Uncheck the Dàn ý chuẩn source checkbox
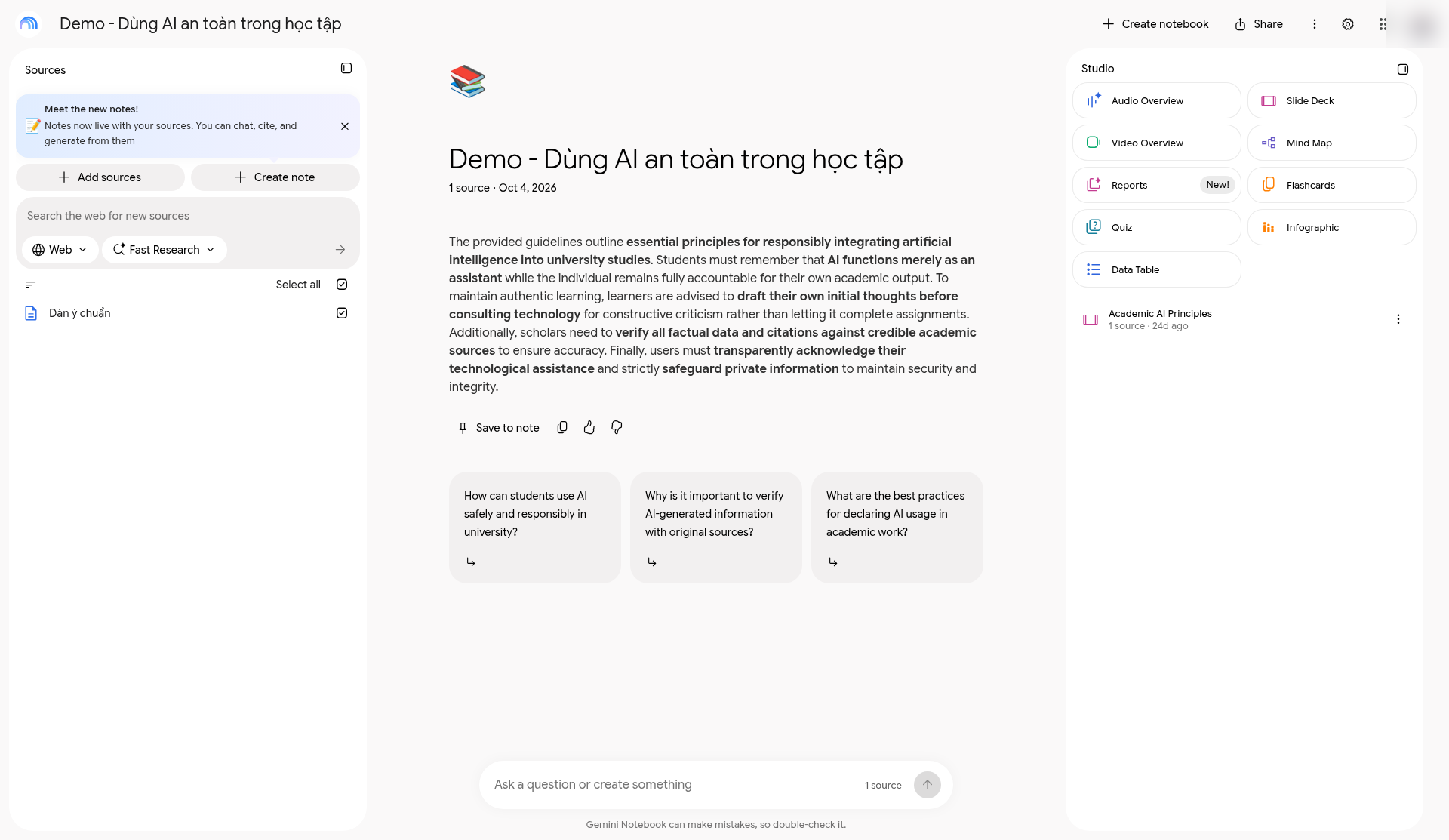Screen dimensions: 1449x840 342,313
